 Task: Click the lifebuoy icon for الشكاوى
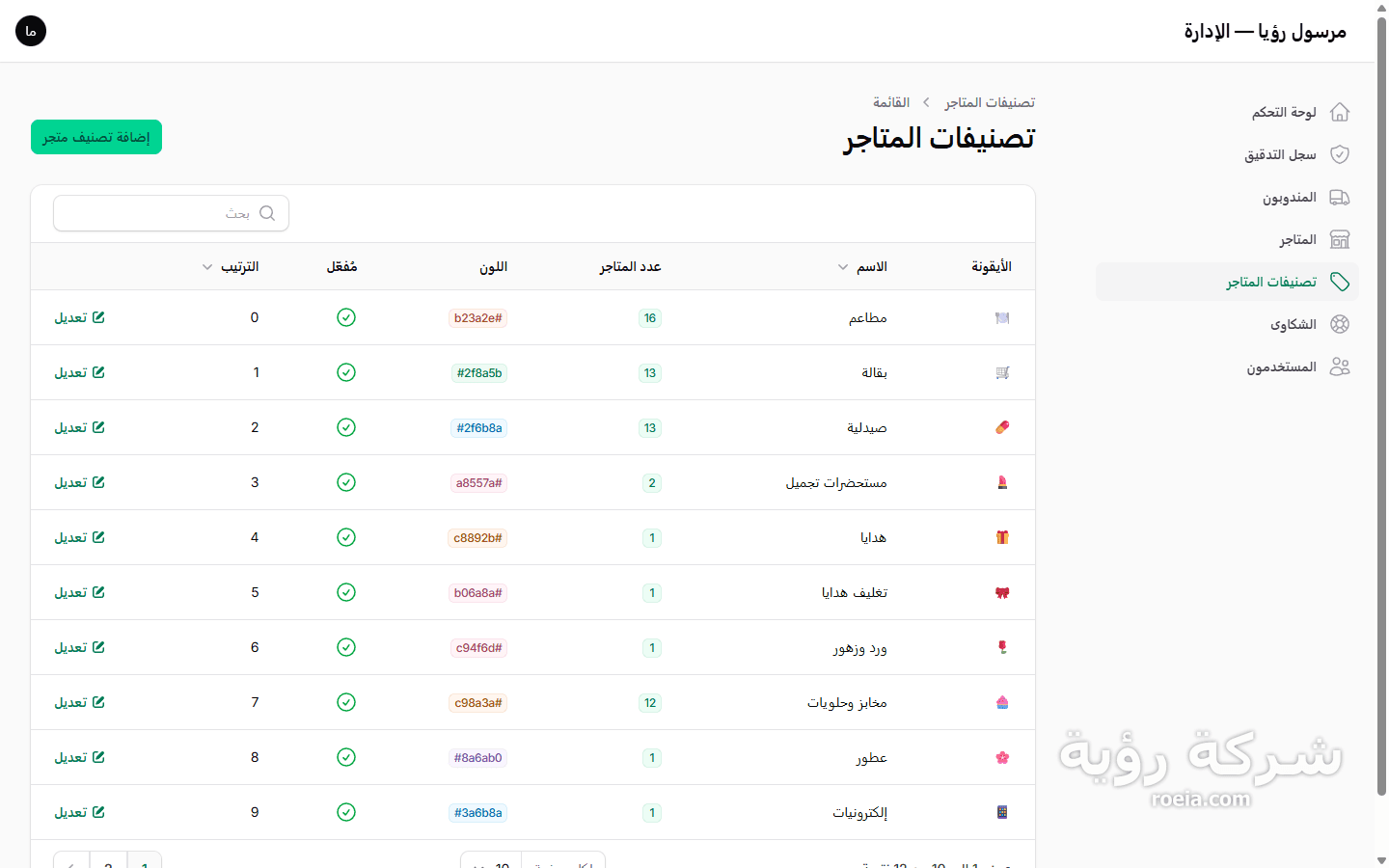click(x=1340, y=324)
